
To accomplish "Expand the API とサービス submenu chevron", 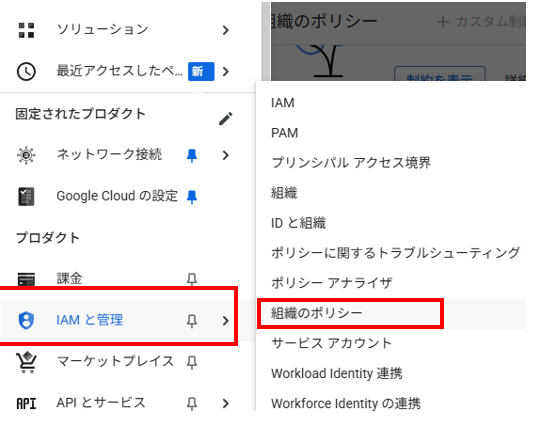I will [x=225, y=403].
